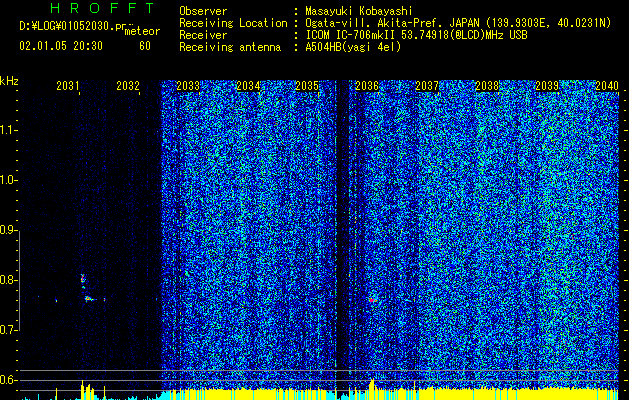Click the 2040 time marker
The height and width of the screenshot is (400, 629).
[607, 86]
